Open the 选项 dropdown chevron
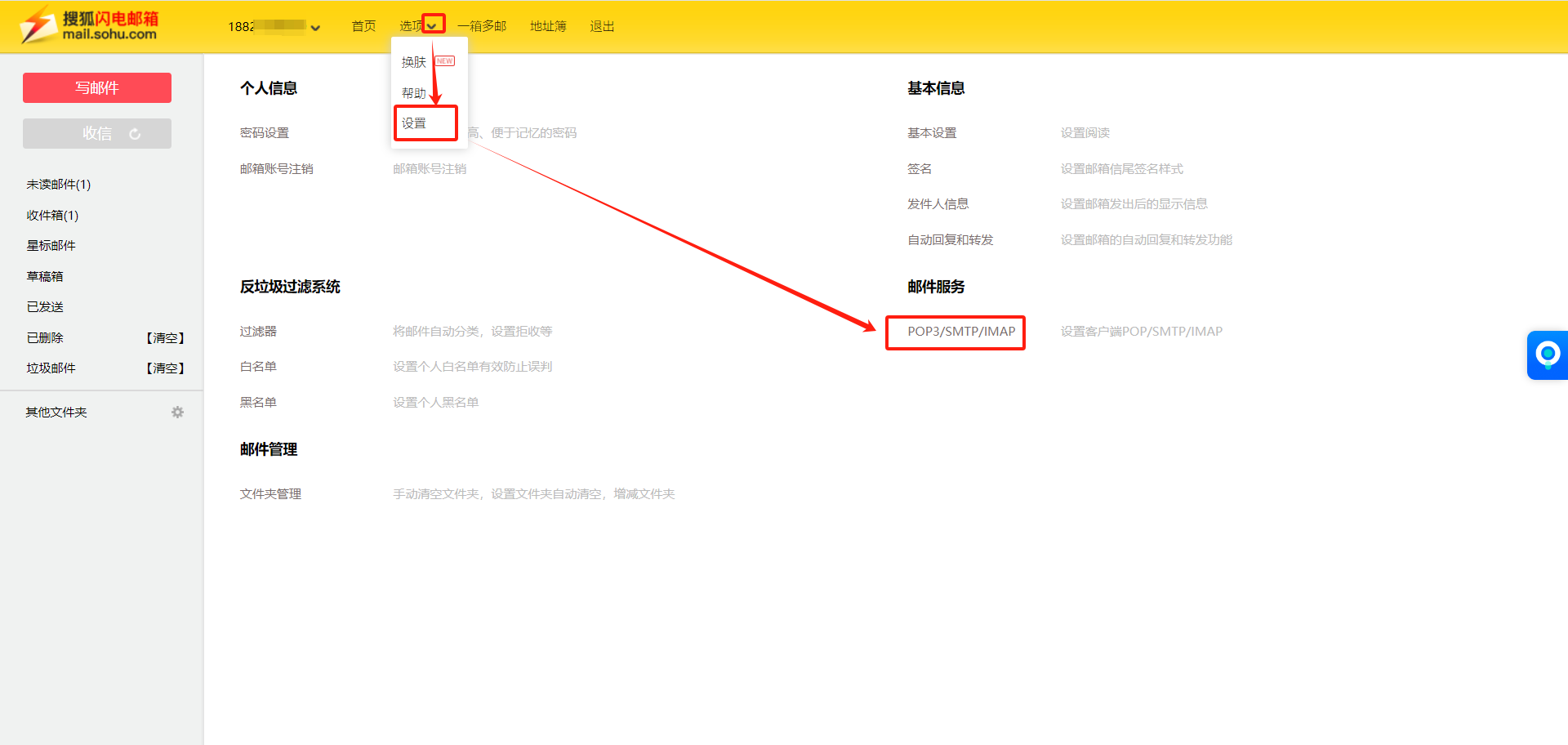1568x745 pixels. tap(432, 27)
